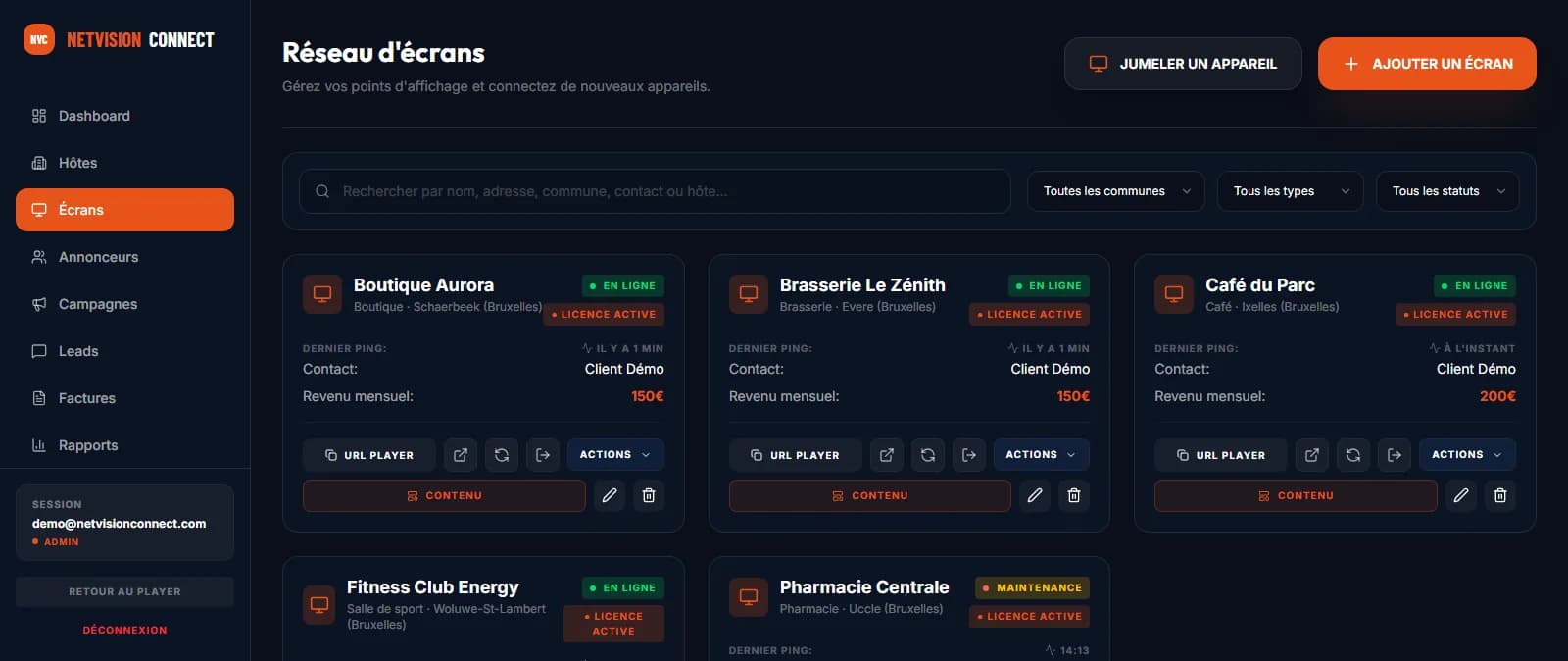The width and height of the screenshot is (1568, 661).
Task: Open Tous les statuts filter dropdown
Action: (x=1447, y=191)
